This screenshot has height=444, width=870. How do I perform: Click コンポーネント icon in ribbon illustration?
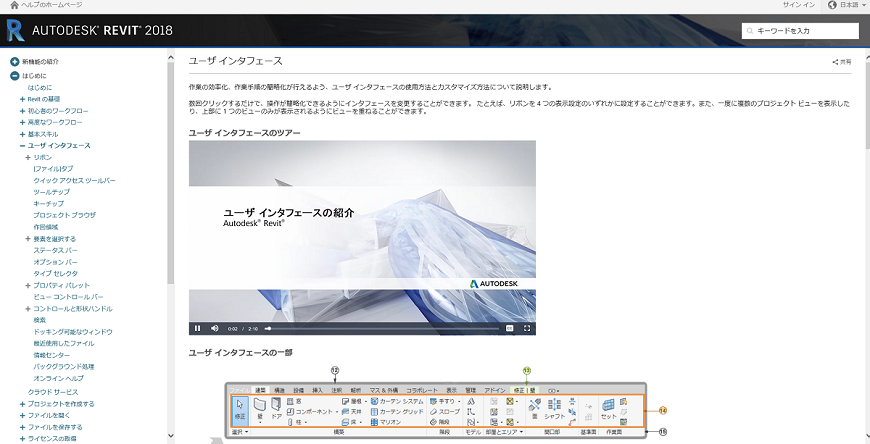pos(290,412)
